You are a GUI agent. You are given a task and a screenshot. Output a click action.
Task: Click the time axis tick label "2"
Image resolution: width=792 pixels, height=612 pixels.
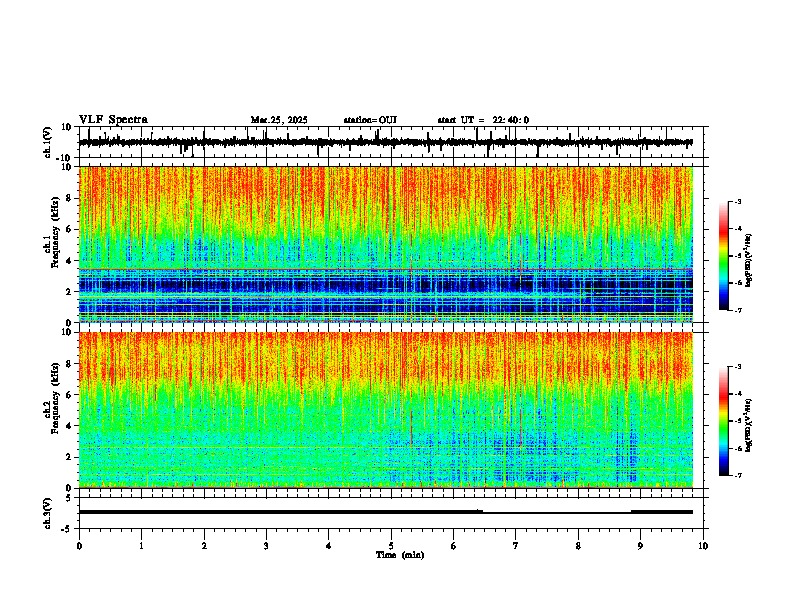tap(204, 546)
